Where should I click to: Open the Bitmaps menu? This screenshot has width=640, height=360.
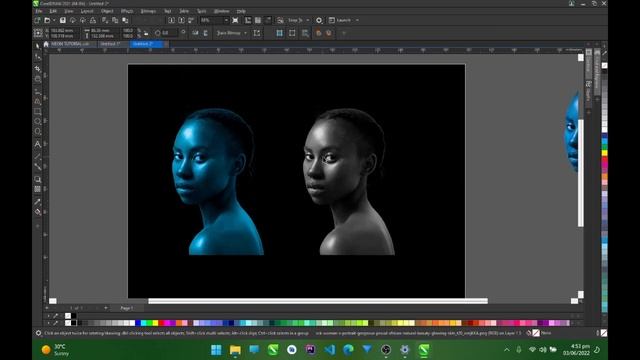148,11
